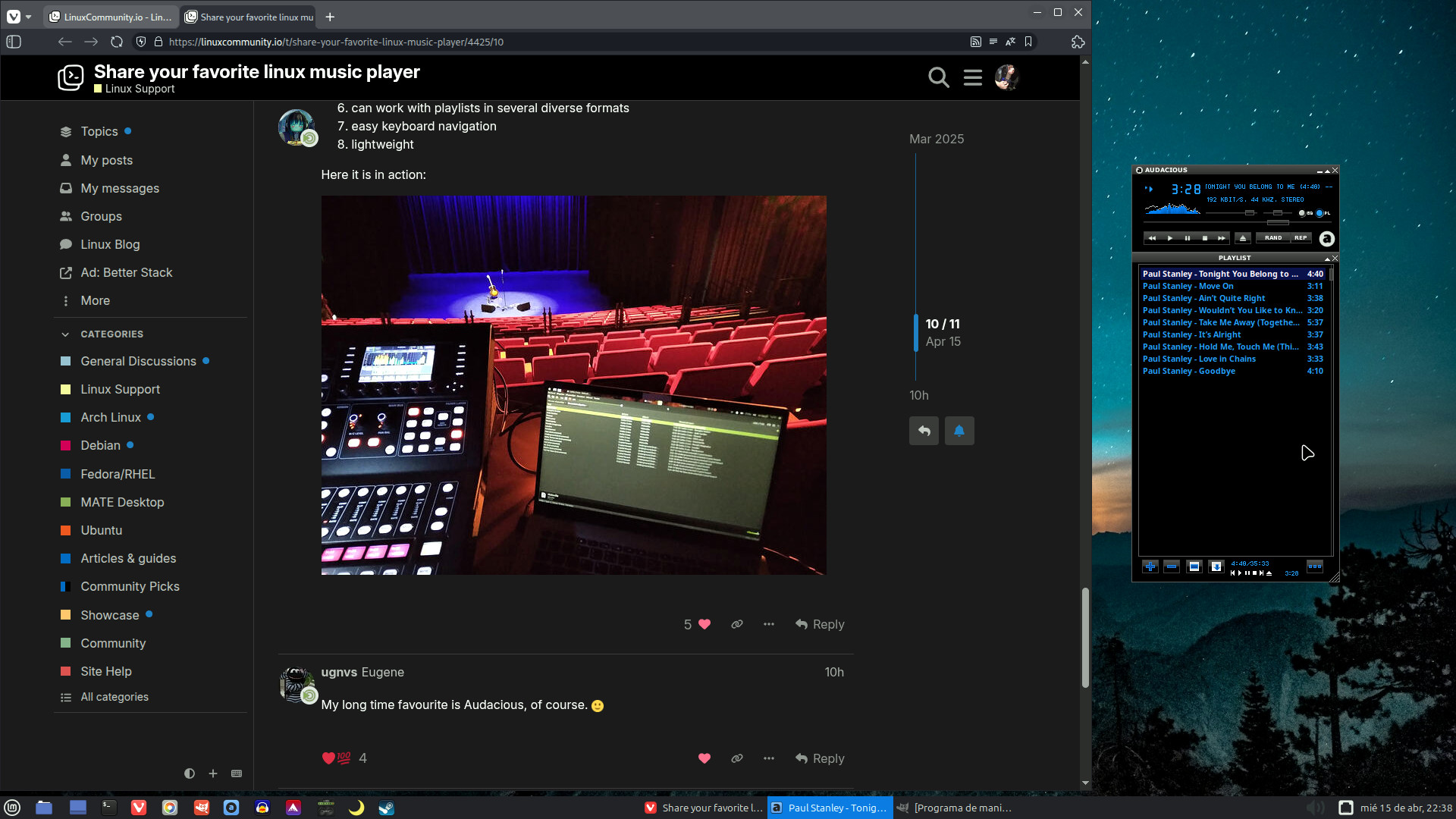This screenshot has width=1456, height=819.
Task: Toggle the REP repeat button
Action: tap(1301, 238)
